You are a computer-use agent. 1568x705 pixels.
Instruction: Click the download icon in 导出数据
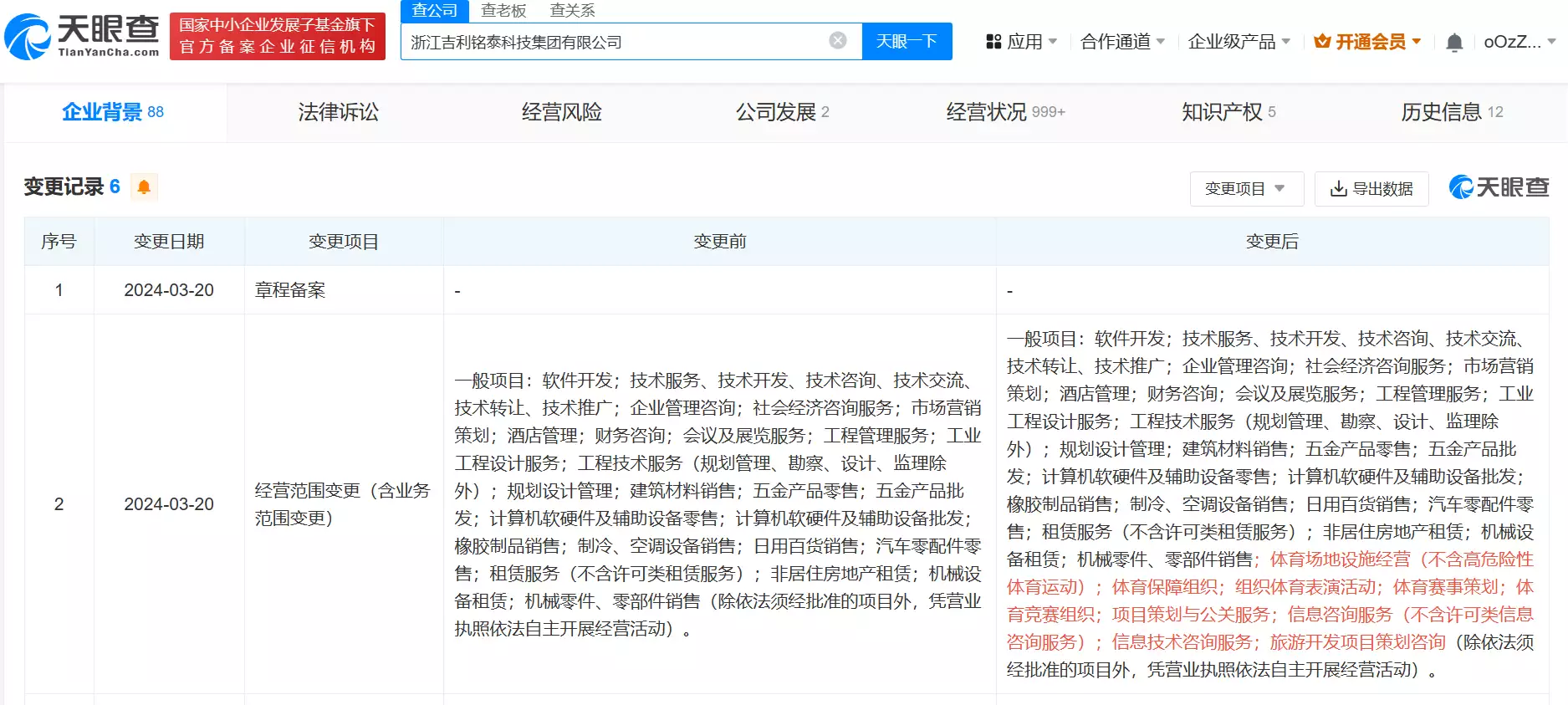pos(1338,189)
